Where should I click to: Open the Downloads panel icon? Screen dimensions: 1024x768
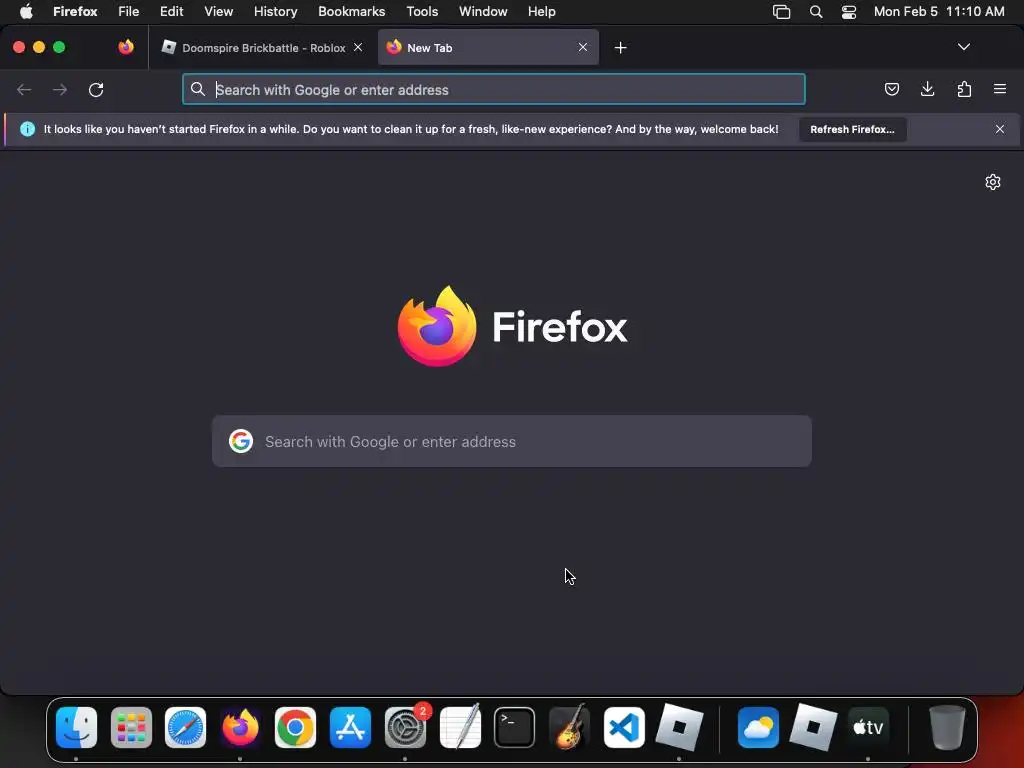tap(927, 89)
